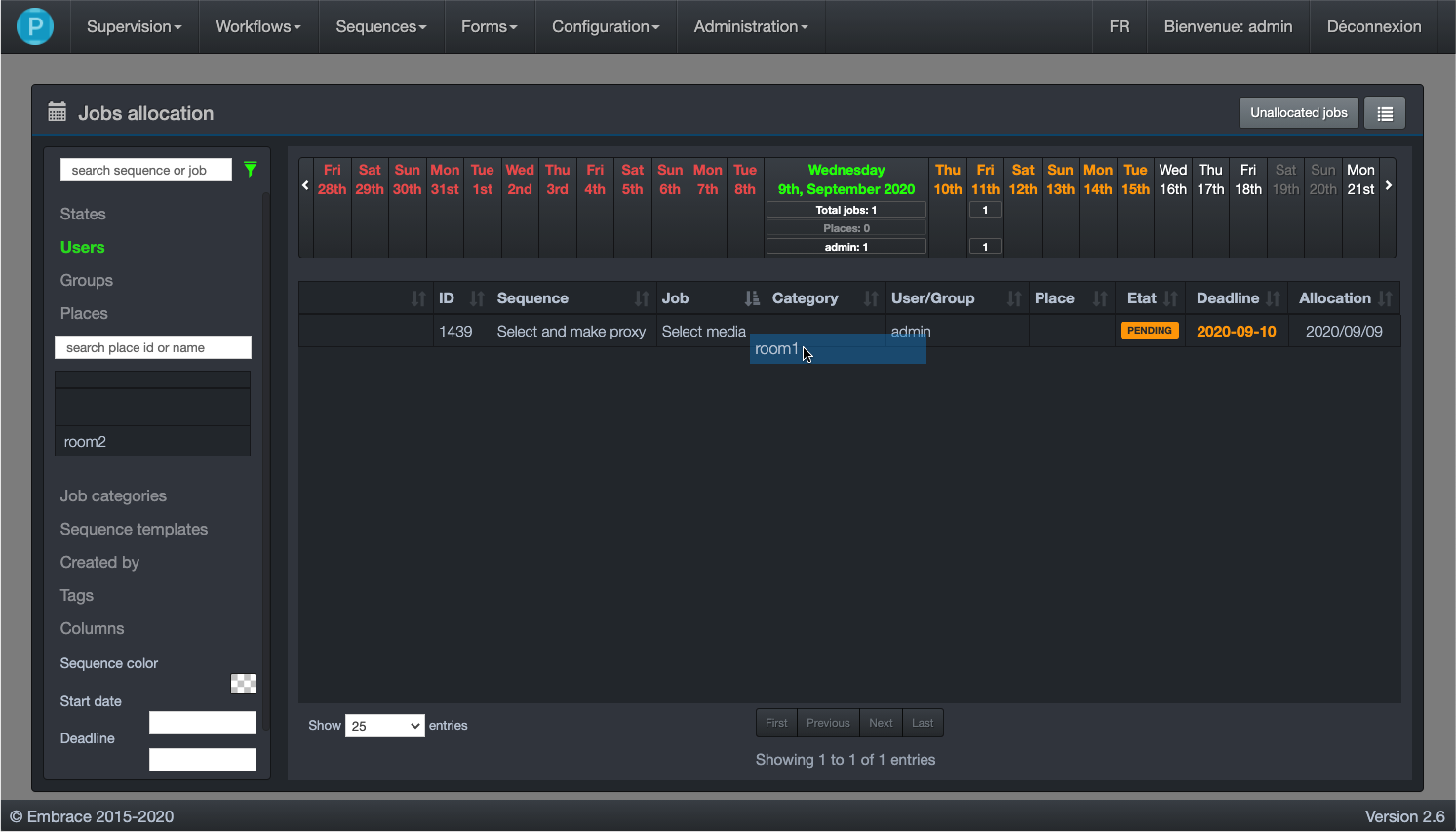Open the Forms menu
1456x832 pixels.
coord(490,26)
